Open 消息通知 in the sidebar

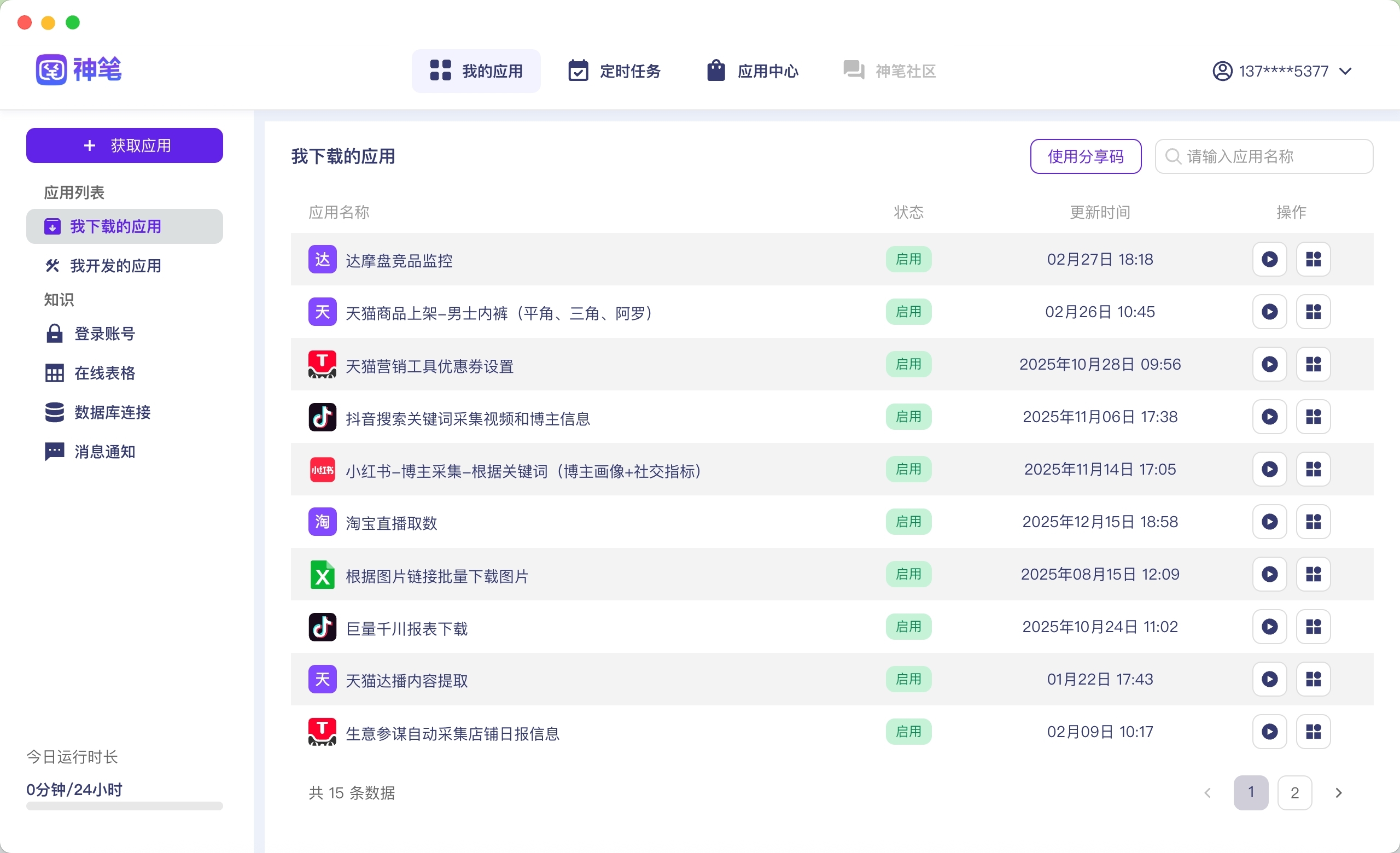[x=104, y=452]
